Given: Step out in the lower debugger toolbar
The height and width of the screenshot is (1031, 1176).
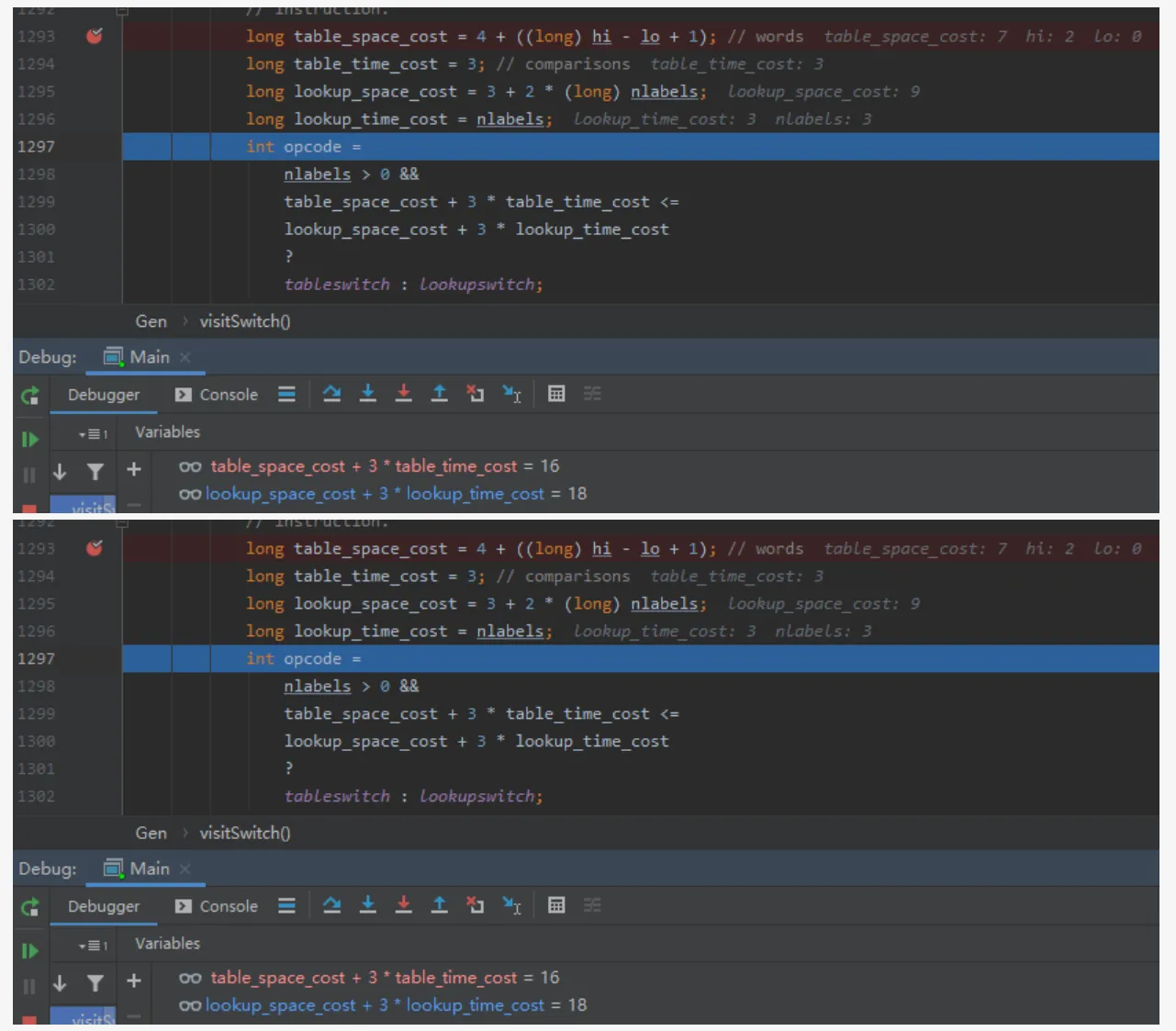Looking at the screenshot, I should coord(440,905).
